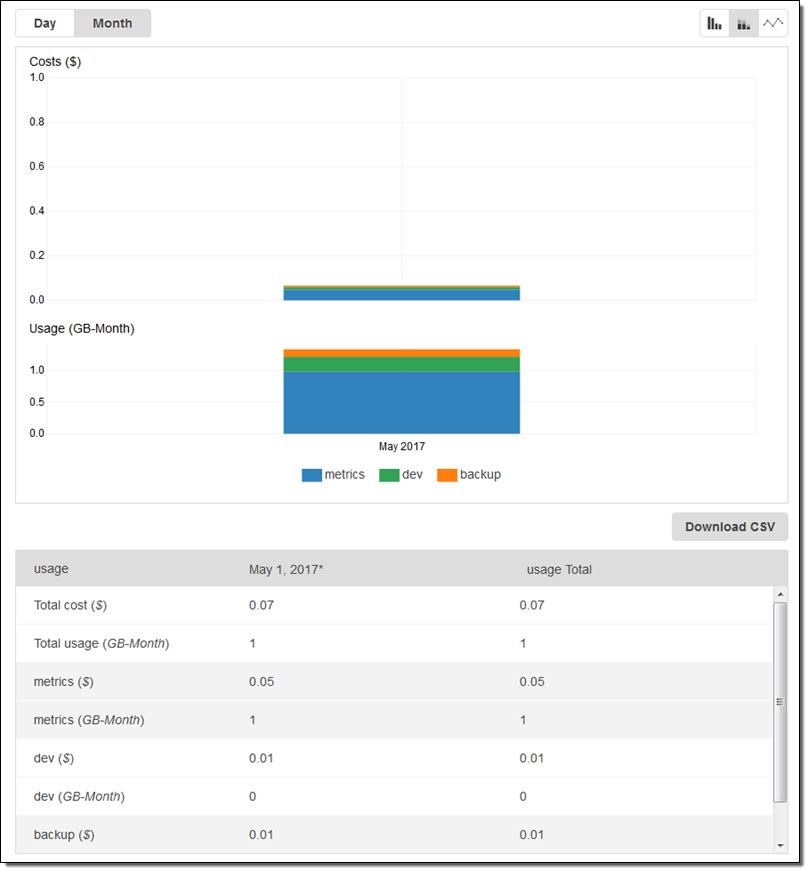Screen dimensions: 810x873
Task: Switch to Day granularity
Action: pyautogui.click(x=45, y=24)
